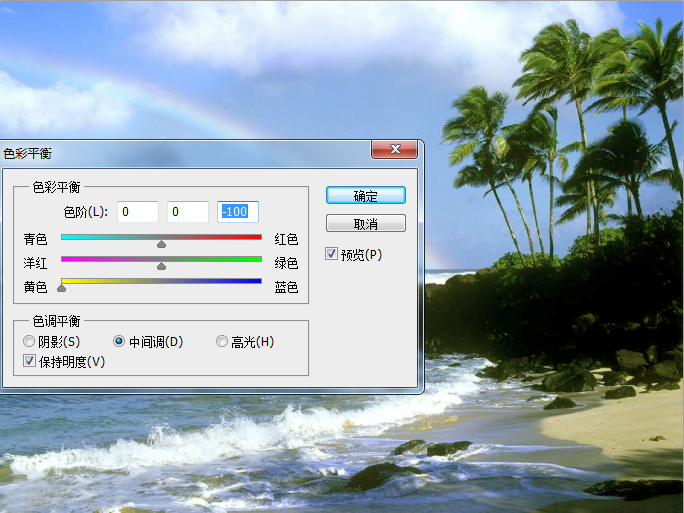The image size is (684, 513).
Task: Click the 色阶(L): label
Action: point(86,212)
